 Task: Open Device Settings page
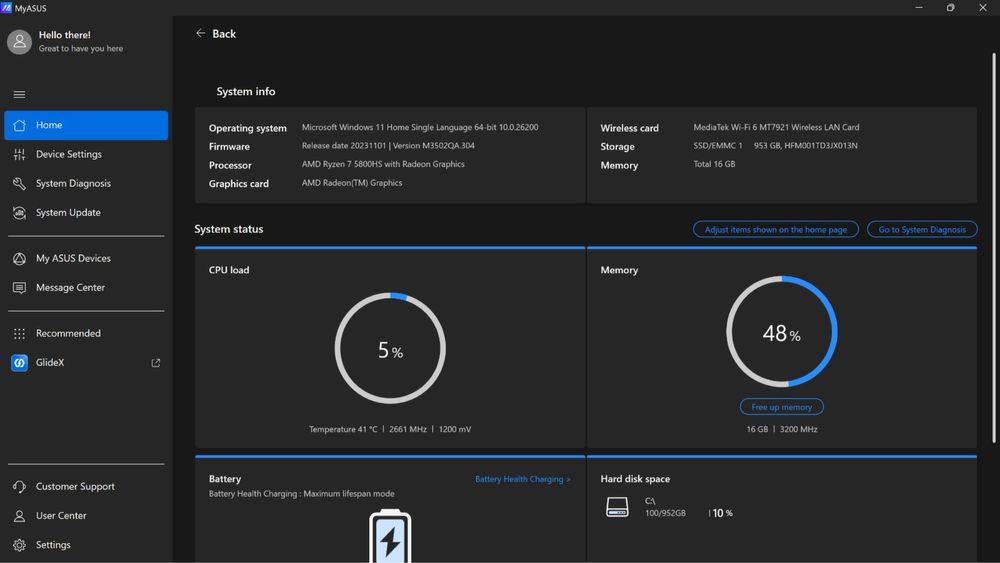pos(86,154)
